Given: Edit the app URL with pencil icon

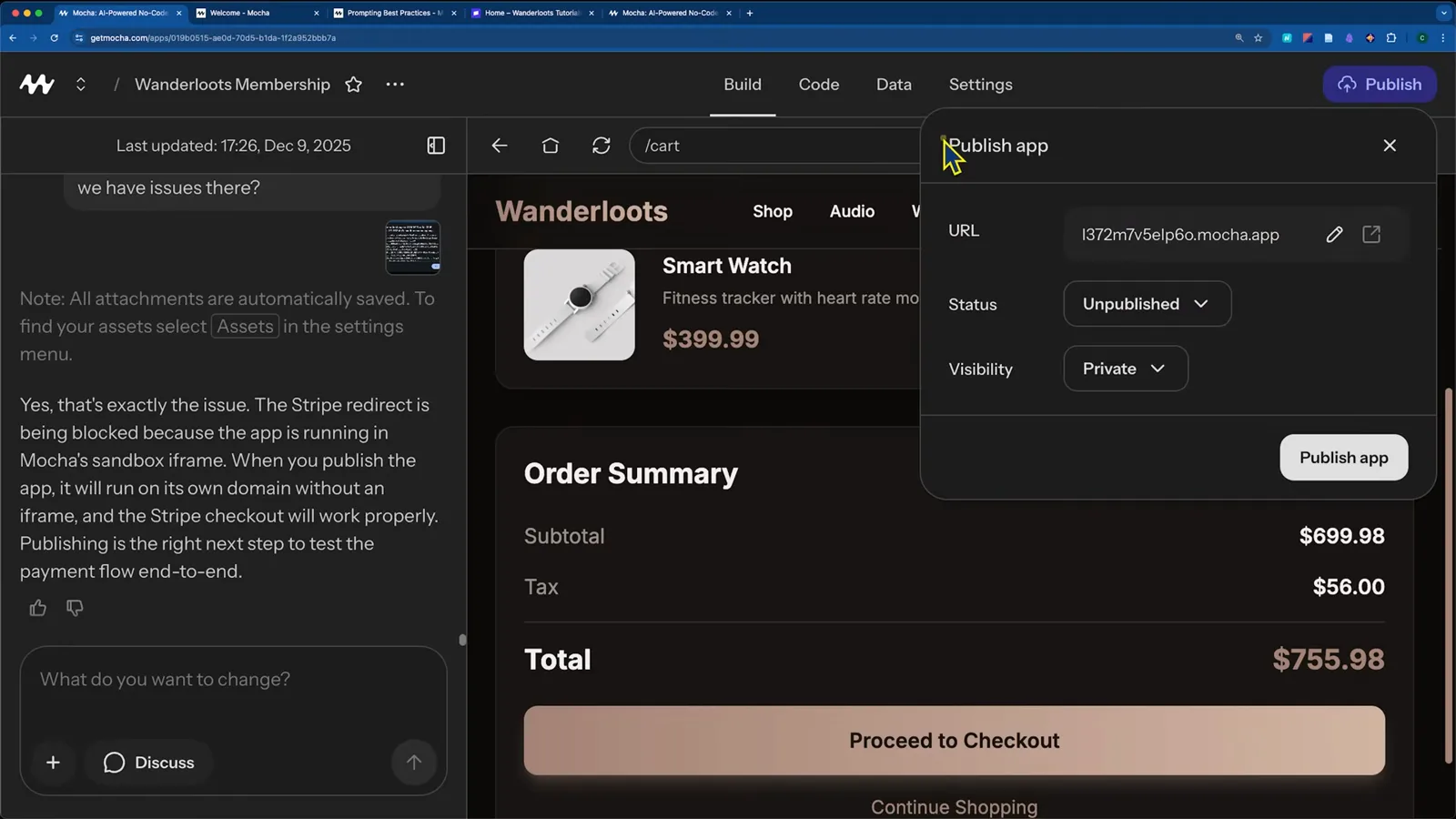Looking at the screenshot, I should [x=1334, y=235].
